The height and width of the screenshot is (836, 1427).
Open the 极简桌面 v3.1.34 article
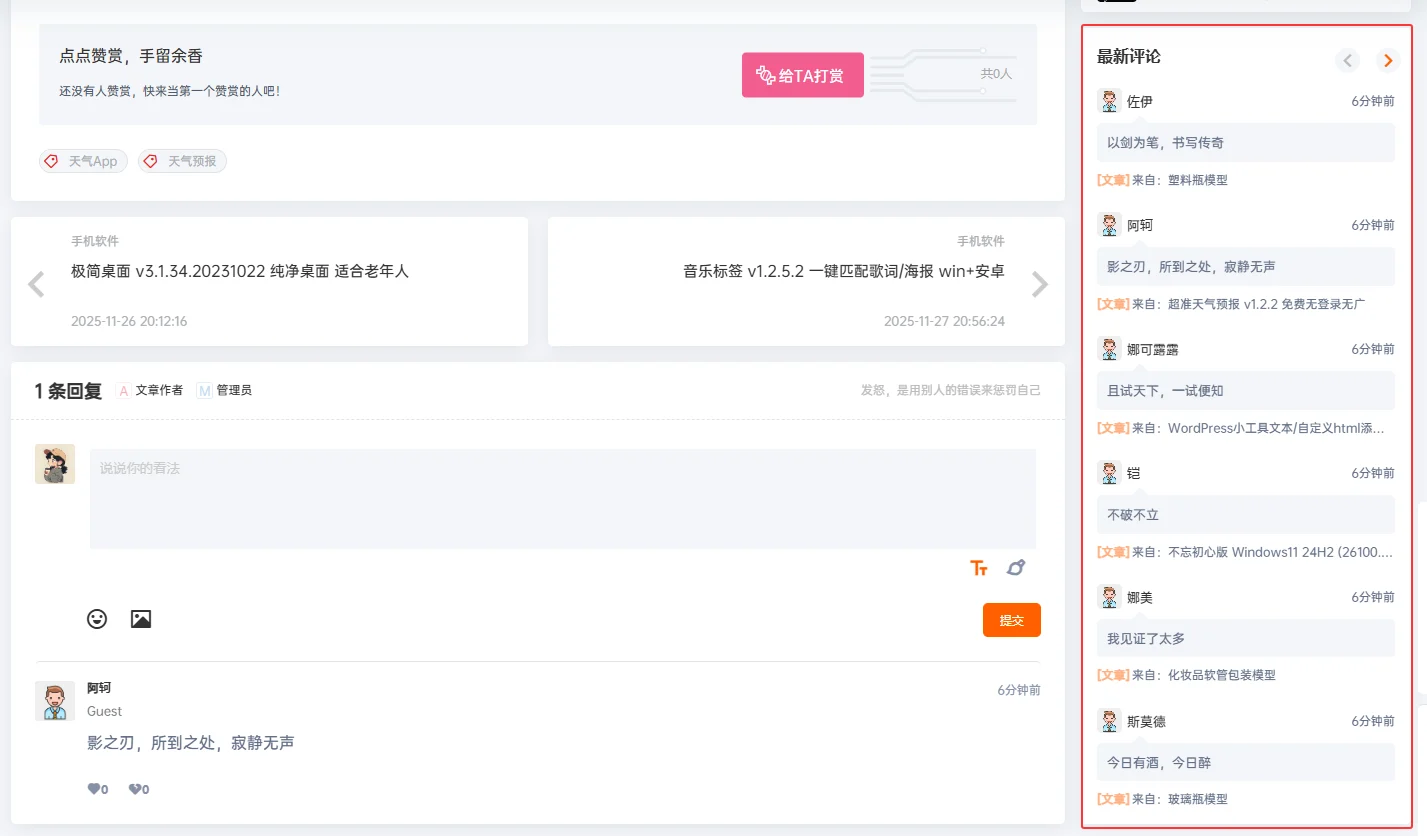click(240, 271)
